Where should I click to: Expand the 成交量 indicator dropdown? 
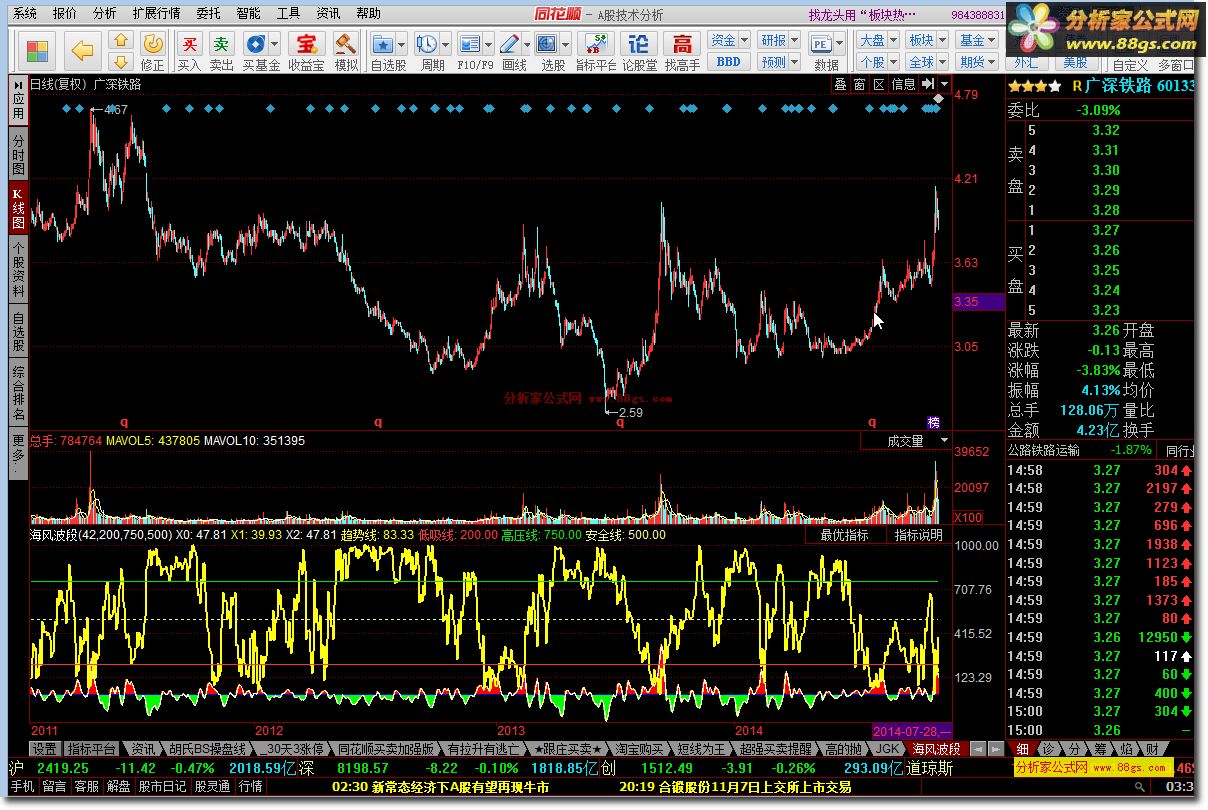pos(944,440)
